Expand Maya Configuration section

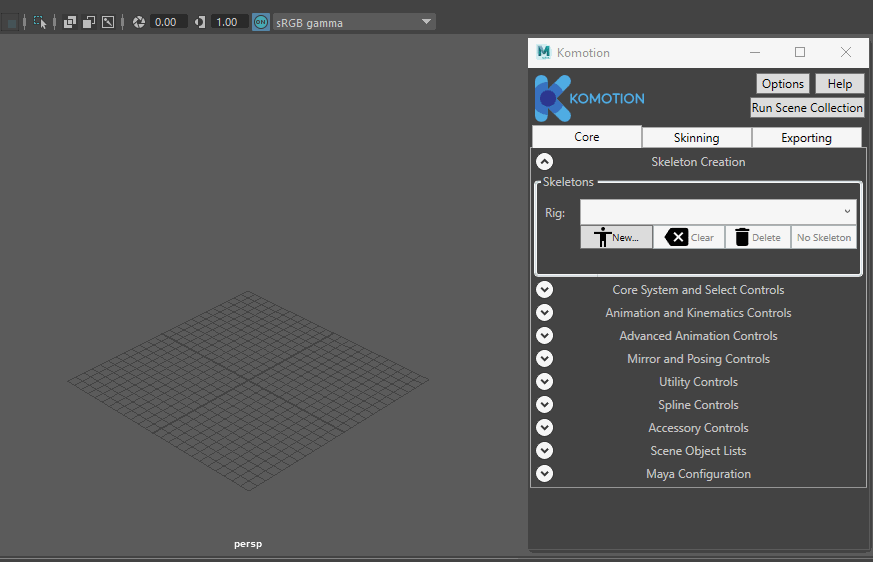[x=545, y=473]
